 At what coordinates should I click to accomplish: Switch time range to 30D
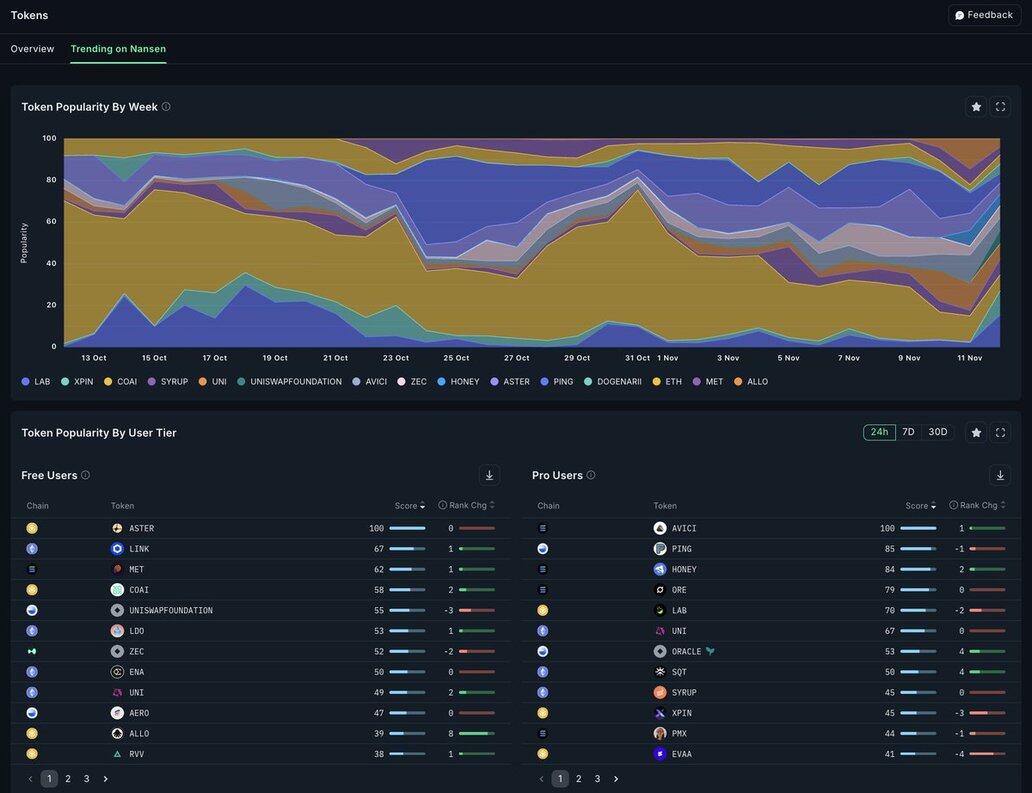[937, 432]
